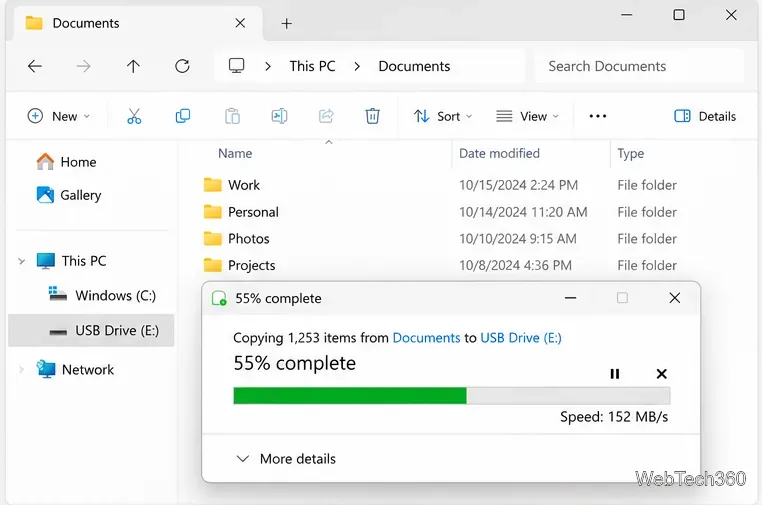The height and width of the screenshot is (505, 762).
Task: Open the View layout dropdown
Action: click(x=527, y=116)
